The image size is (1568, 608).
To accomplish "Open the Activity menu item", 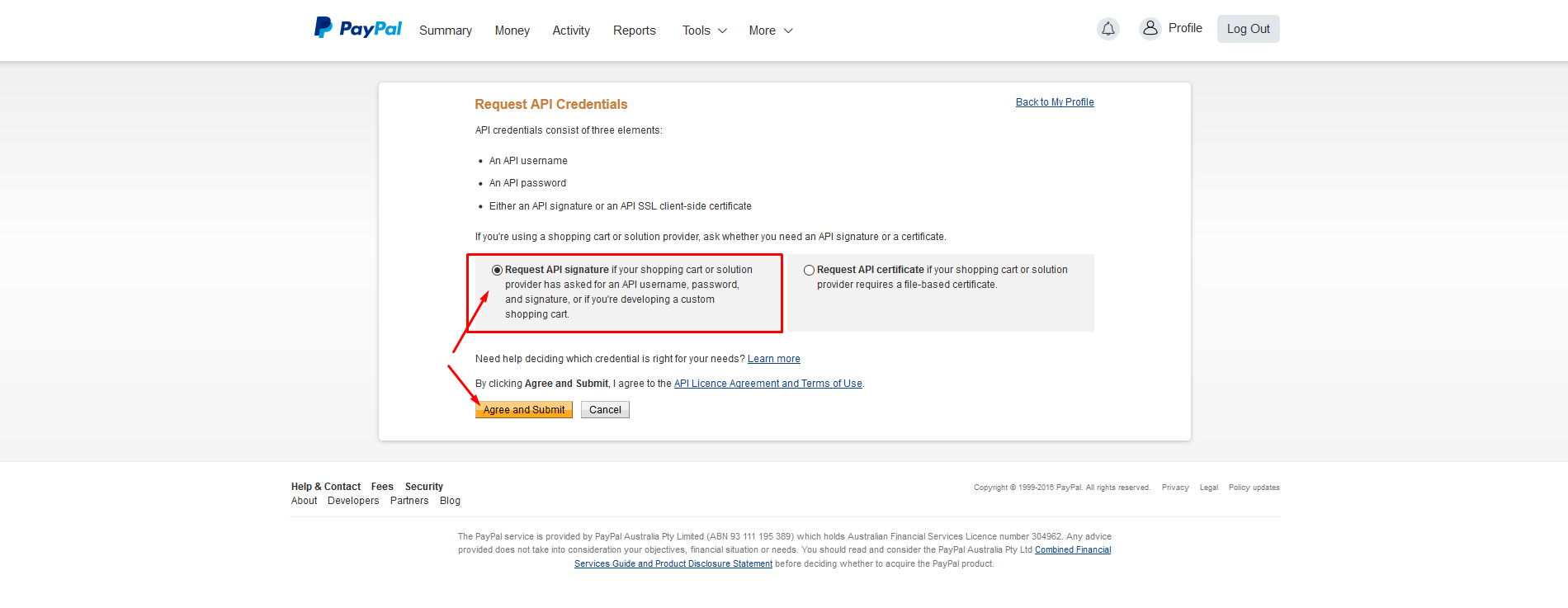I will point(571,31).
